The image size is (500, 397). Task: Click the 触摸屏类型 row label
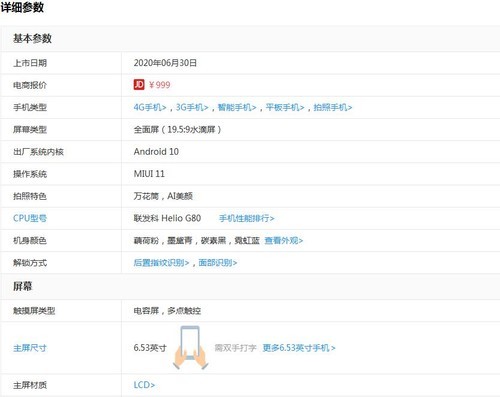[34, 311]
